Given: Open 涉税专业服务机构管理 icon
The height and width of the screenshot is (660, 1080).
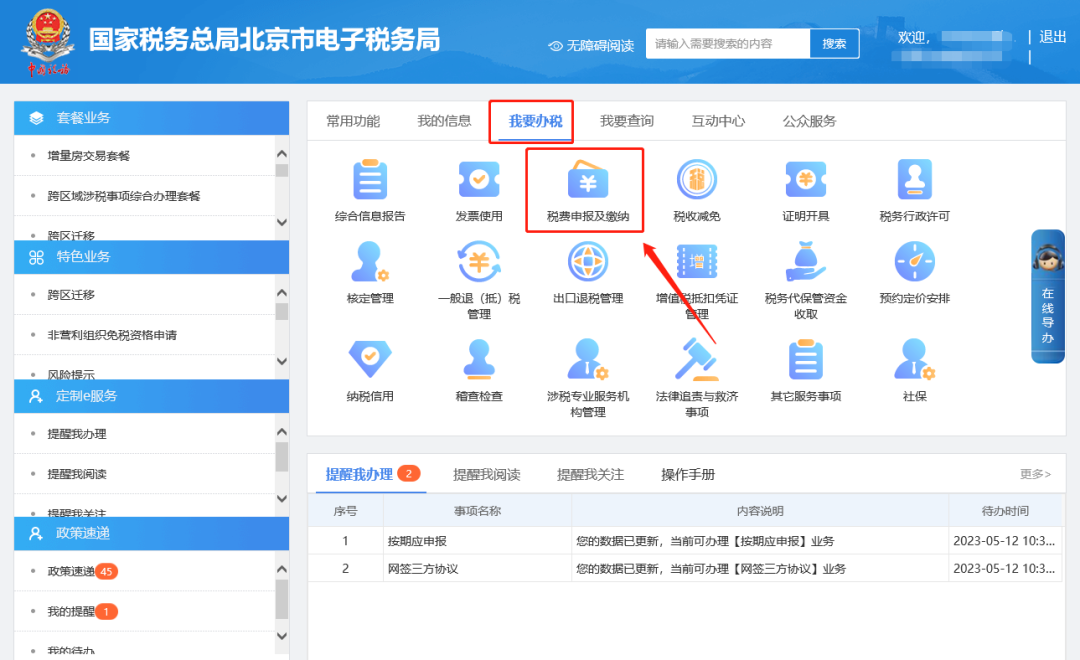Looking at the screenshot, I should 588,359.
